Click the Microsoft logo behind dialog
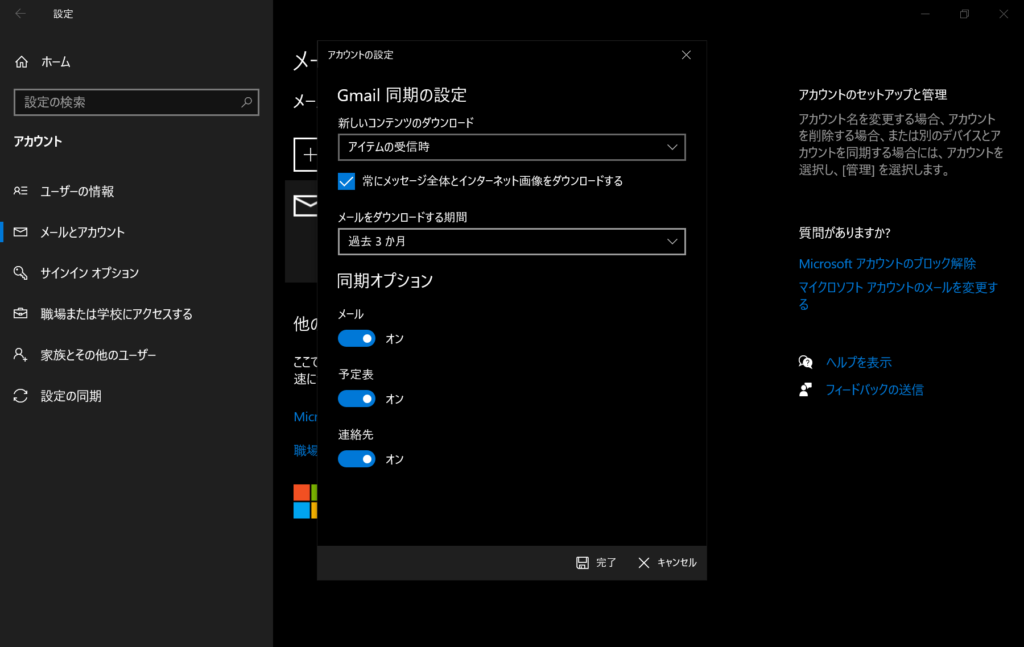 (306, 501)
